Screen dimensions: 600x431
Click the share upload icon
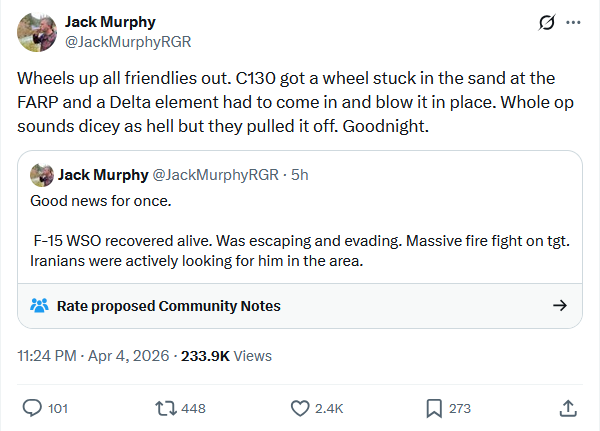tap(567, 408)
